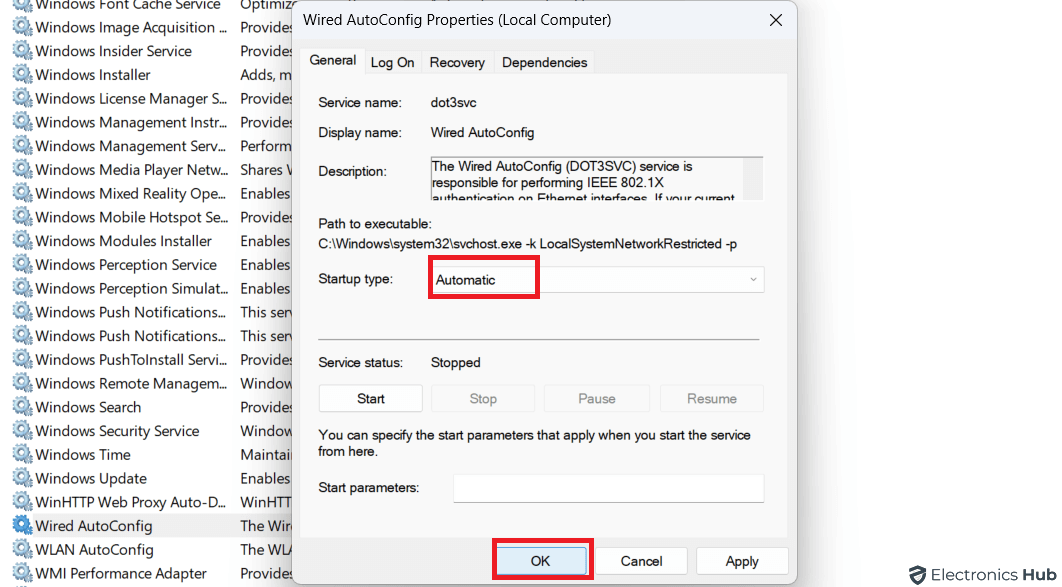Screen dimensions: 1062x587
Task: Click the Wired AutoConfig service gear icon
Action: pyautogui.click(x=23, y=525)
